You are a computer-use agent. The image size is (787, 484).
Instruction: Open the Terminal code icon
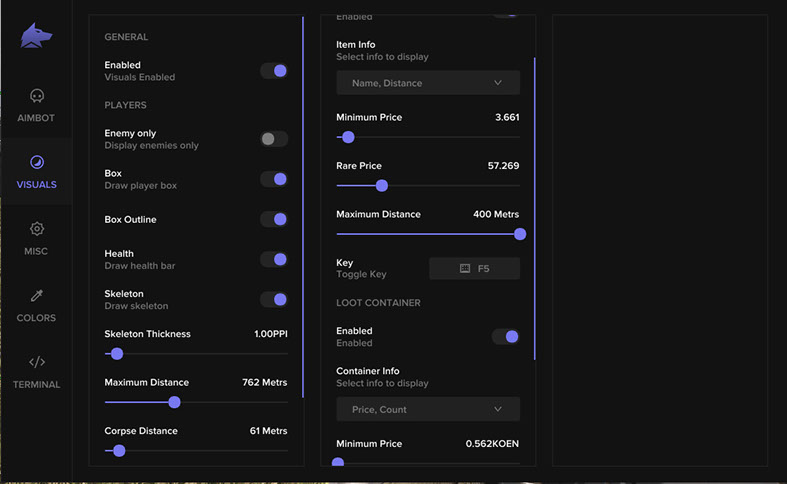(x=36, y=362)
